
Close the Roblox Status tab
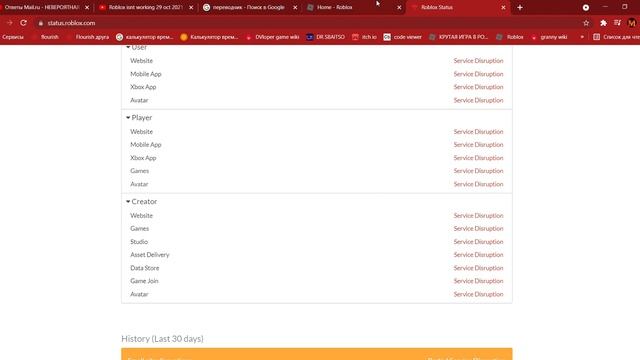point(503,7)
